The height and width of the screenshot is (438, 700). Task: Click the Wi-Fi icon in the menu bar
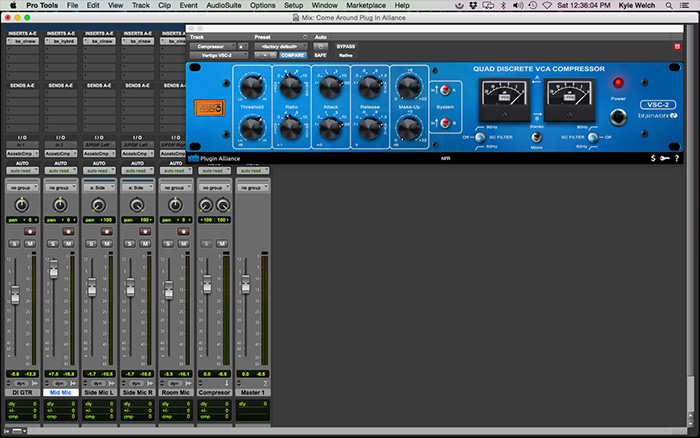click(547, 5)
